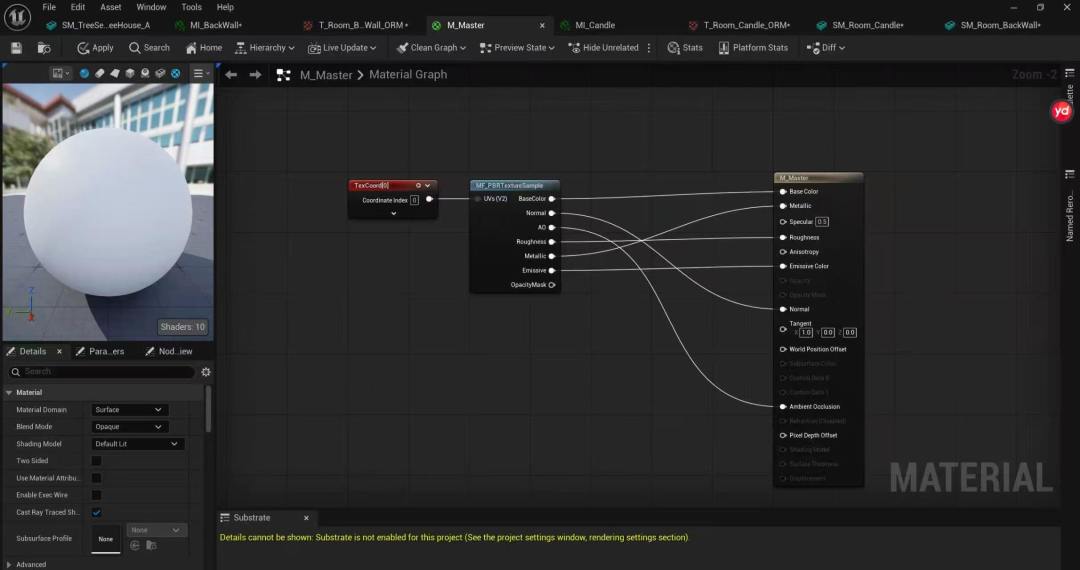Click the graph hierarchy icon beside M_Master breadcrumb
The width and height of the screenshot is (1080, 570).
[x=283, y=75]
